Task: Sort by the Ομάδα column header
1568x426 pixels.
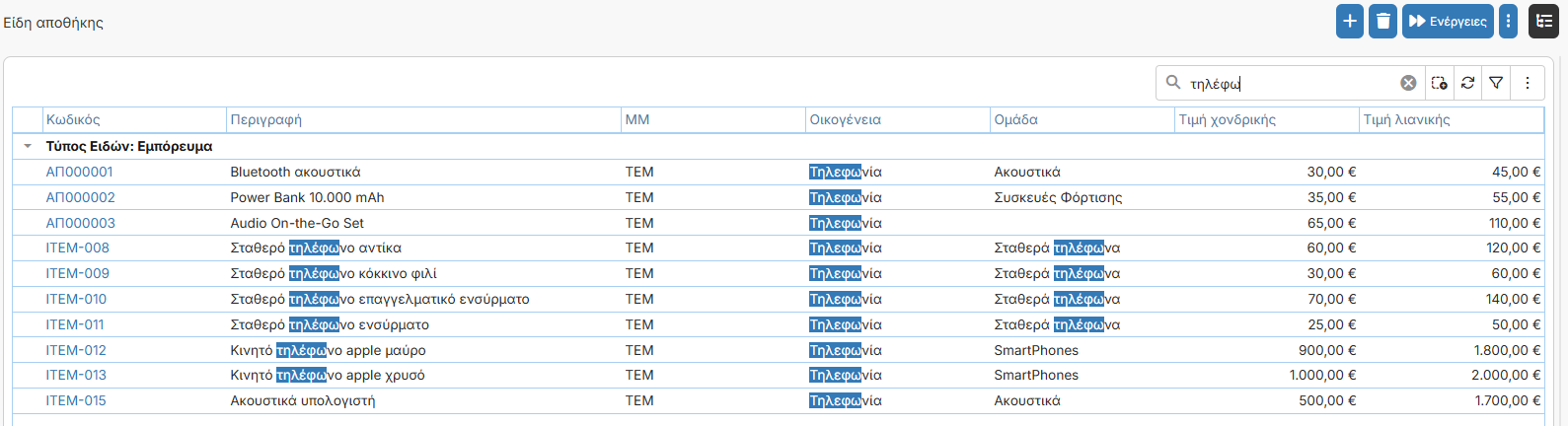Action: 1083,119
